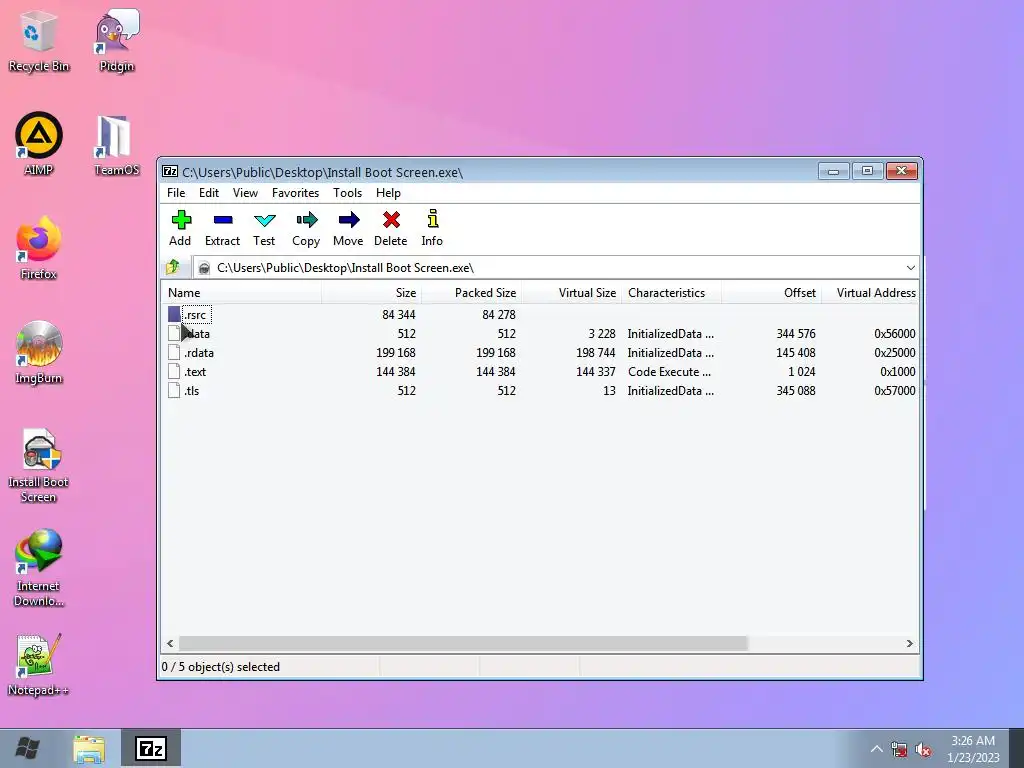The image size is (1024, 768).
Task: Sort by Offset column header
Action: pos(771,293)
